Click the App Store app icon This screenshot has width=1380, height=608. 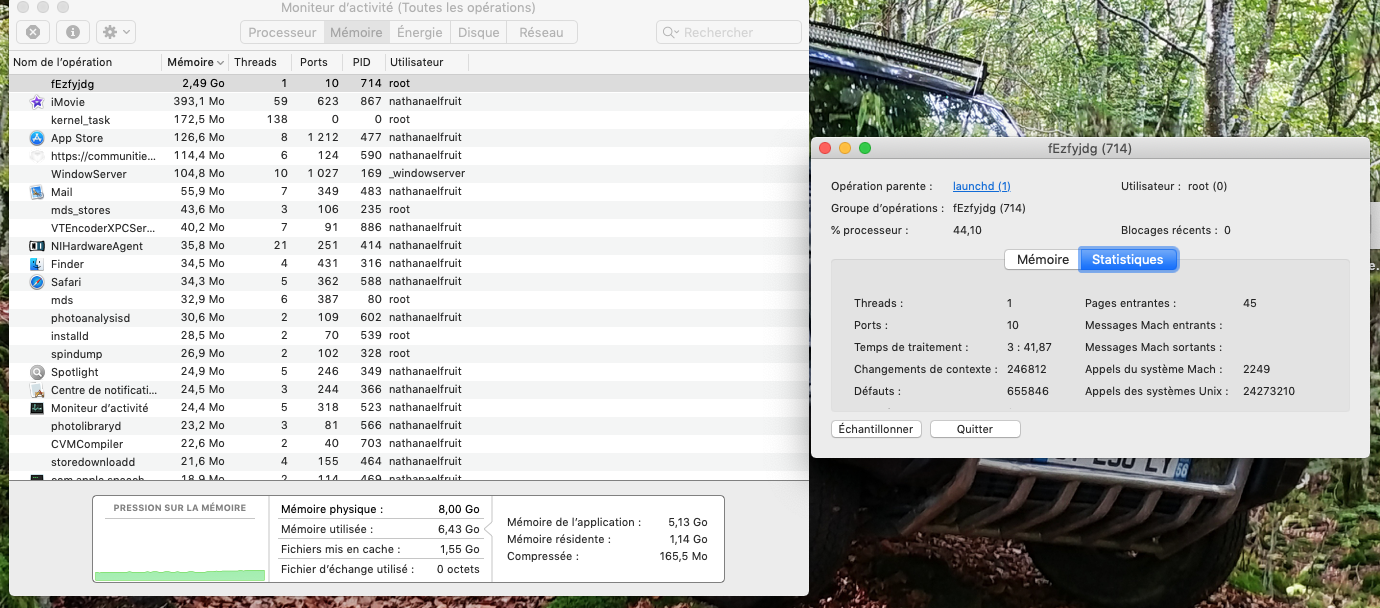[36, 138]
